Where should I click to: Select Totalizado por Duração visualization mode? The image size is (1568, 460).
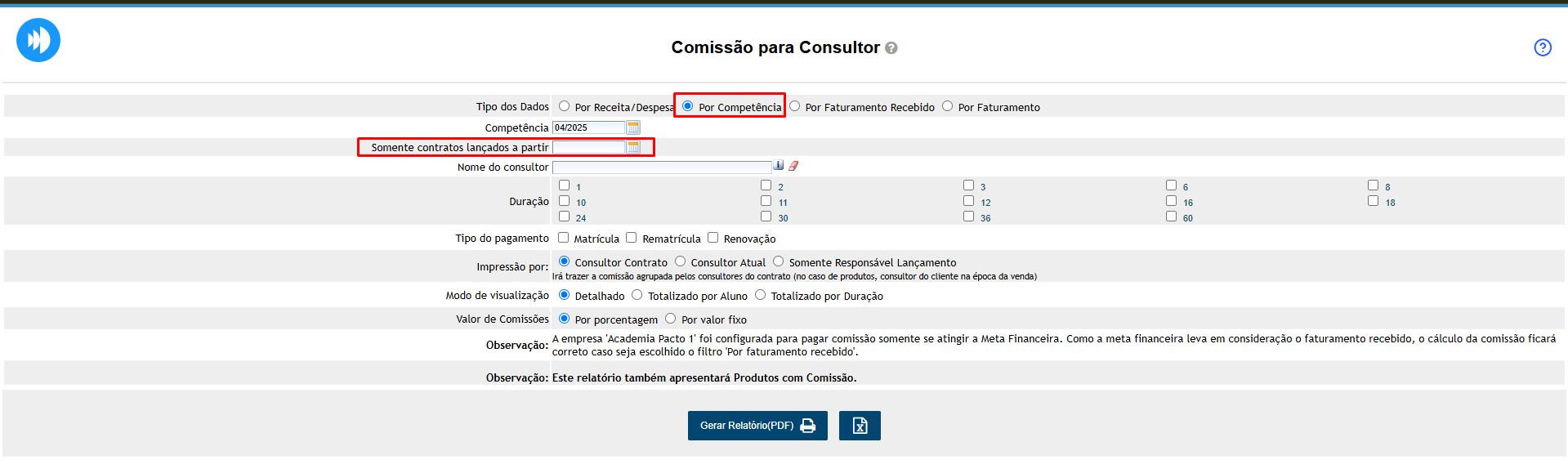[x=760, y=295]
